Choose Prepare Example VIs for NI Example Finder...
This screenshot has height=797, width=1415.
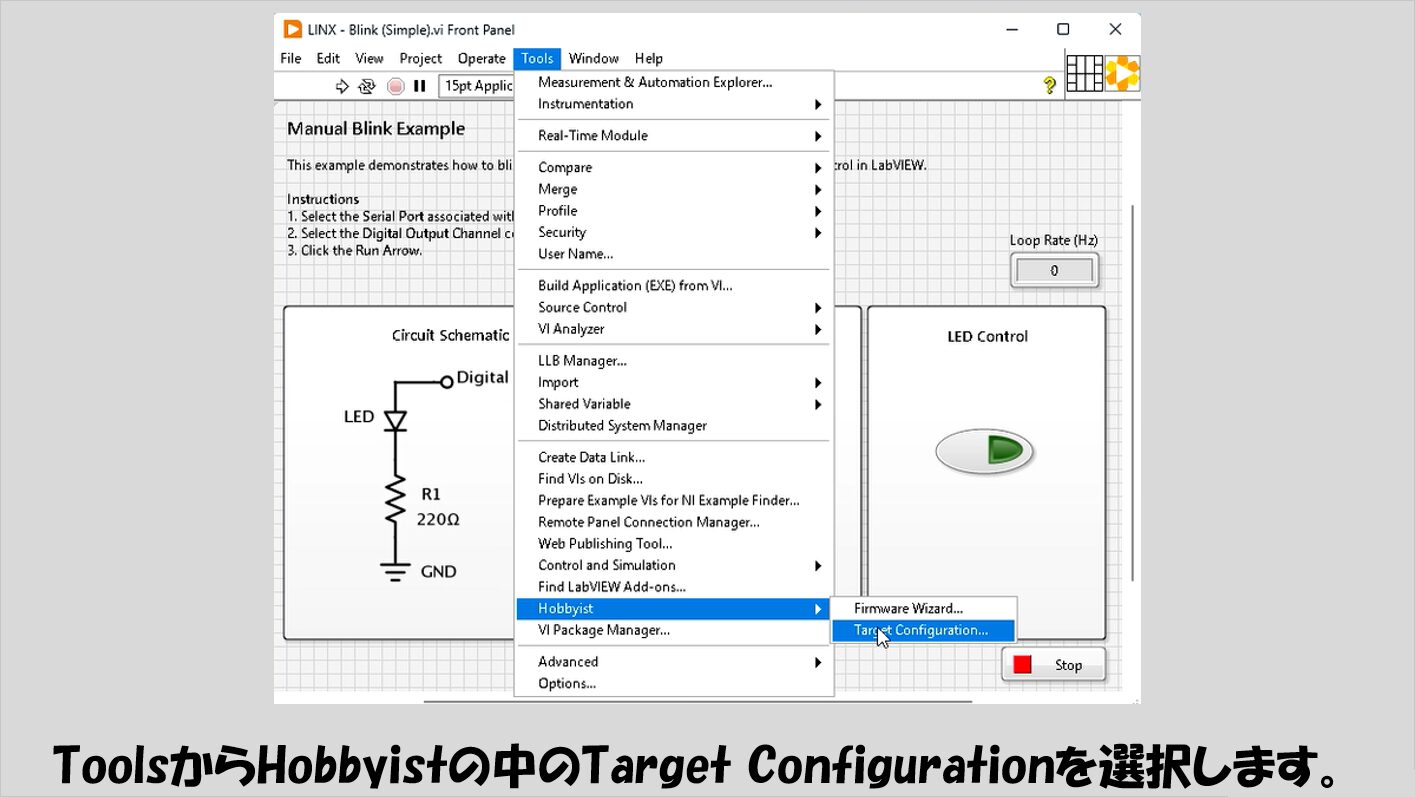pyautogui.click(x=673, y=501)
